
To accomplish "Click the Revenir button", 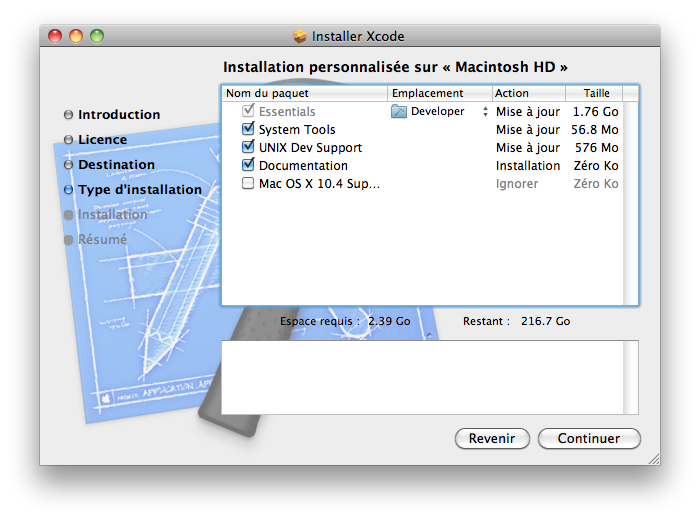I will 492,438.
